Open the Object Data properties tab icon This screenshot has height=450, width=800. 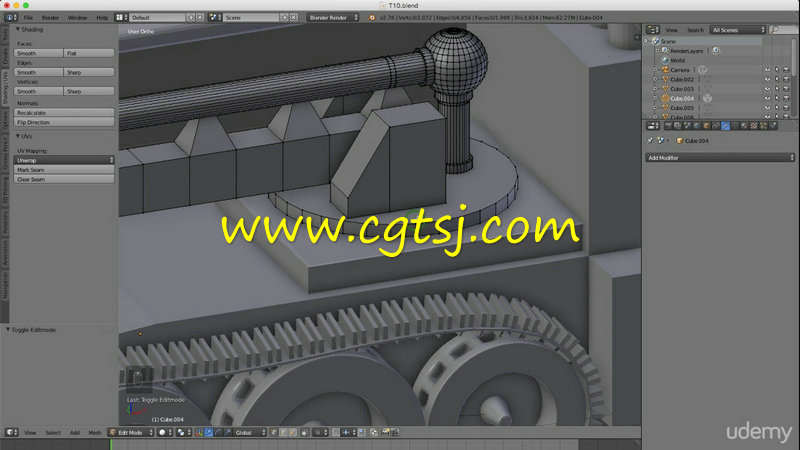[735, 126]
